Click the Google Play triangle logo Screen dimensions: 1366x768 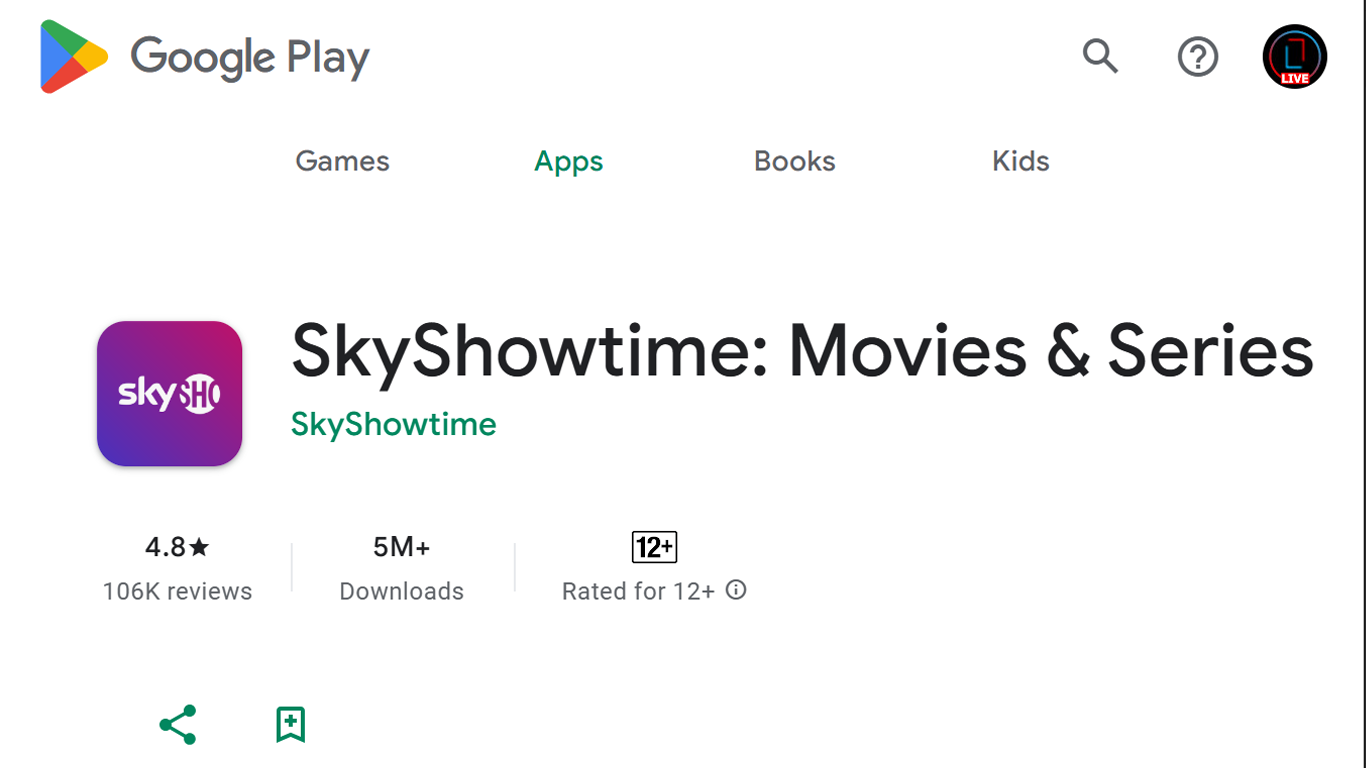74,57
